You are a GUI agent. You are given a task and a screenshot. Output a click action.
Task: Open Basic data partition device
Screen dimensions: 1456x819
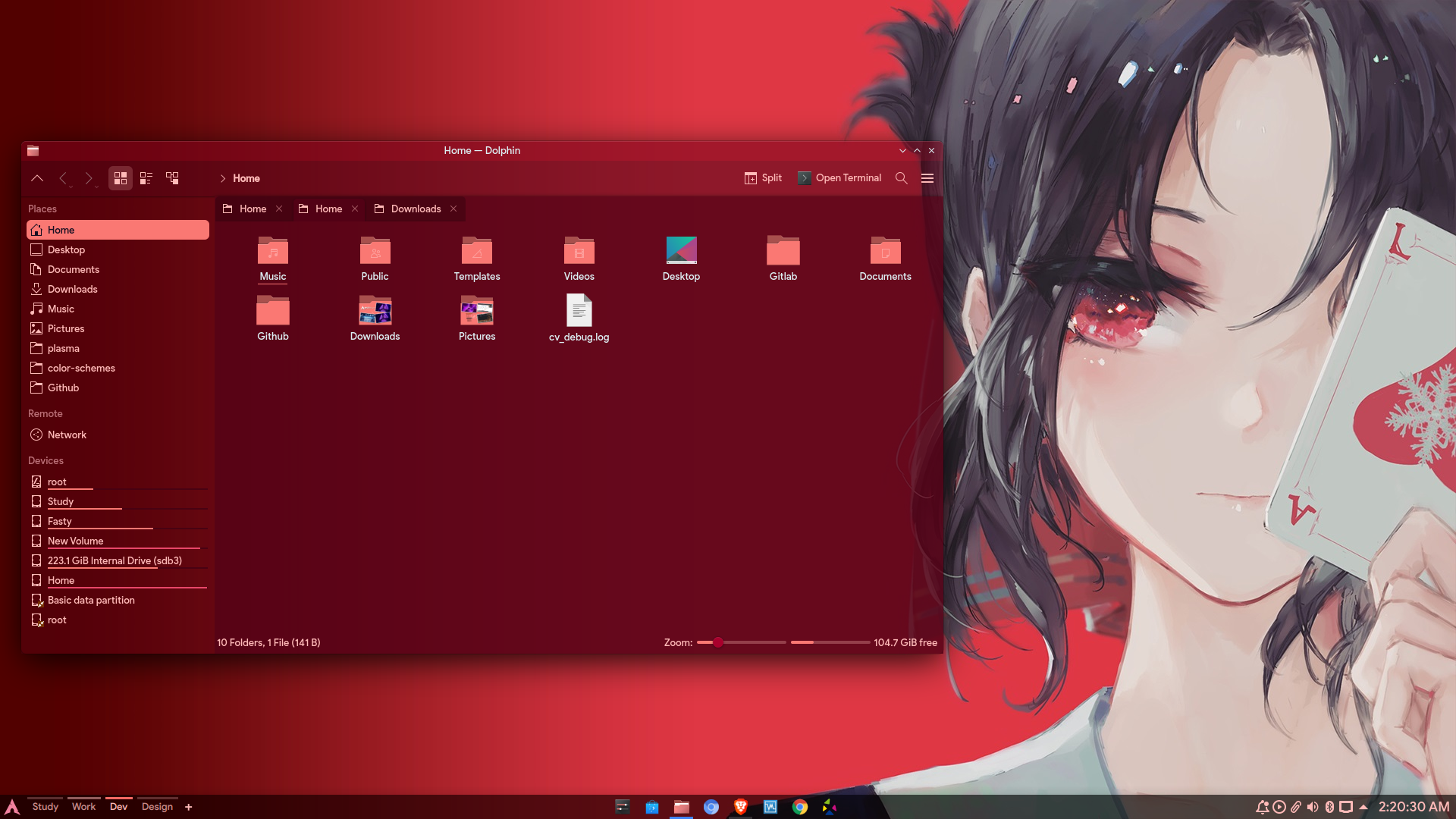click(x=118, y=600)
